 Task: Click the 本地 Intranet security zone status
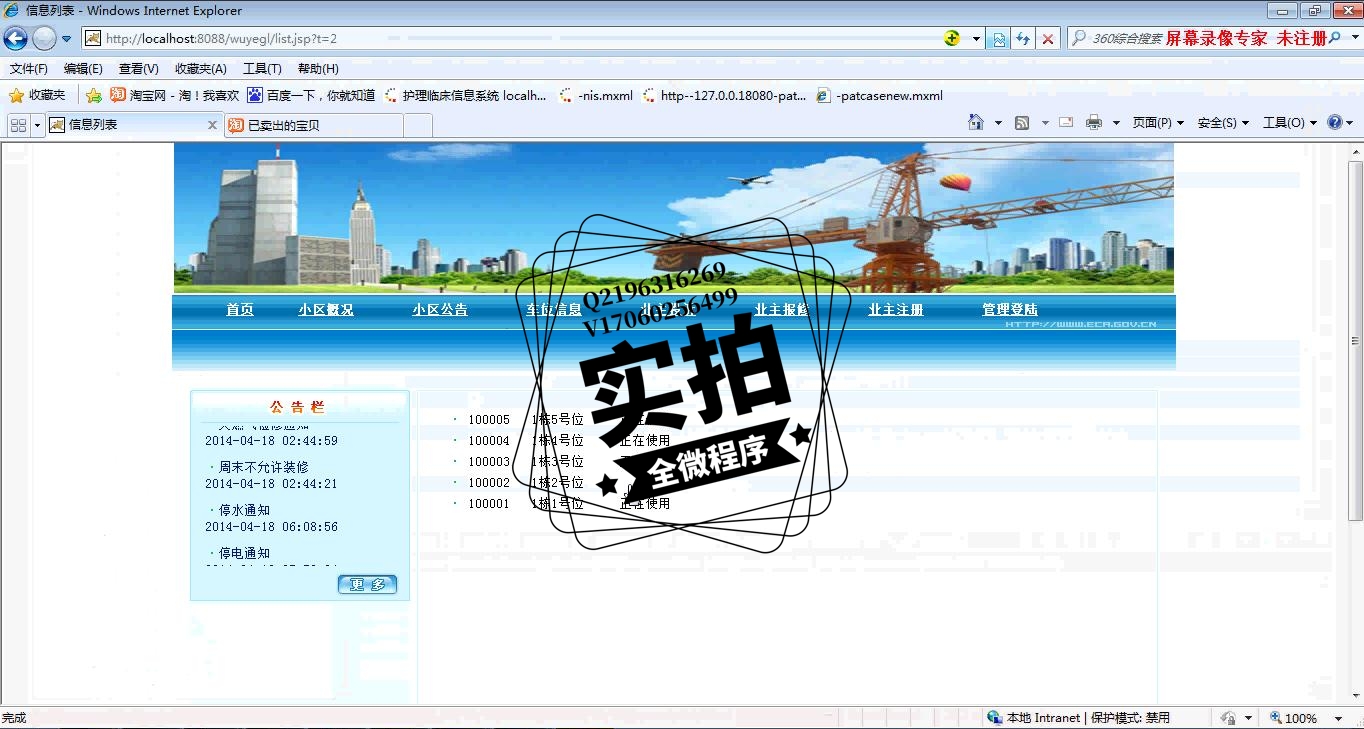coord(1078,718)
